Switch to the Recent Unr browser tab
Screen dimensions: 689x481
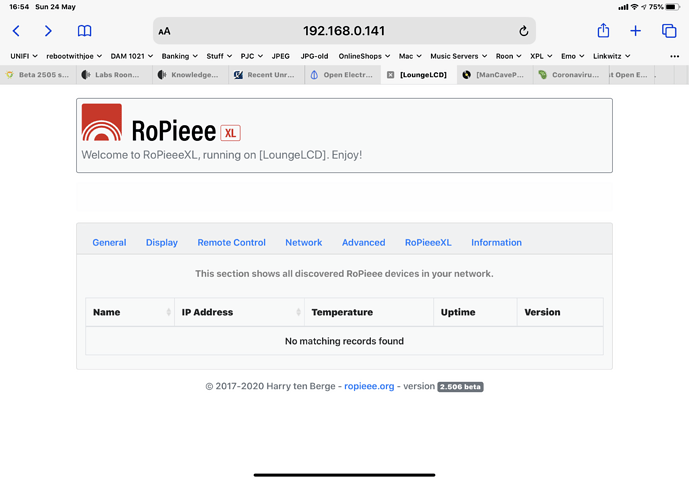pos(267,75)
